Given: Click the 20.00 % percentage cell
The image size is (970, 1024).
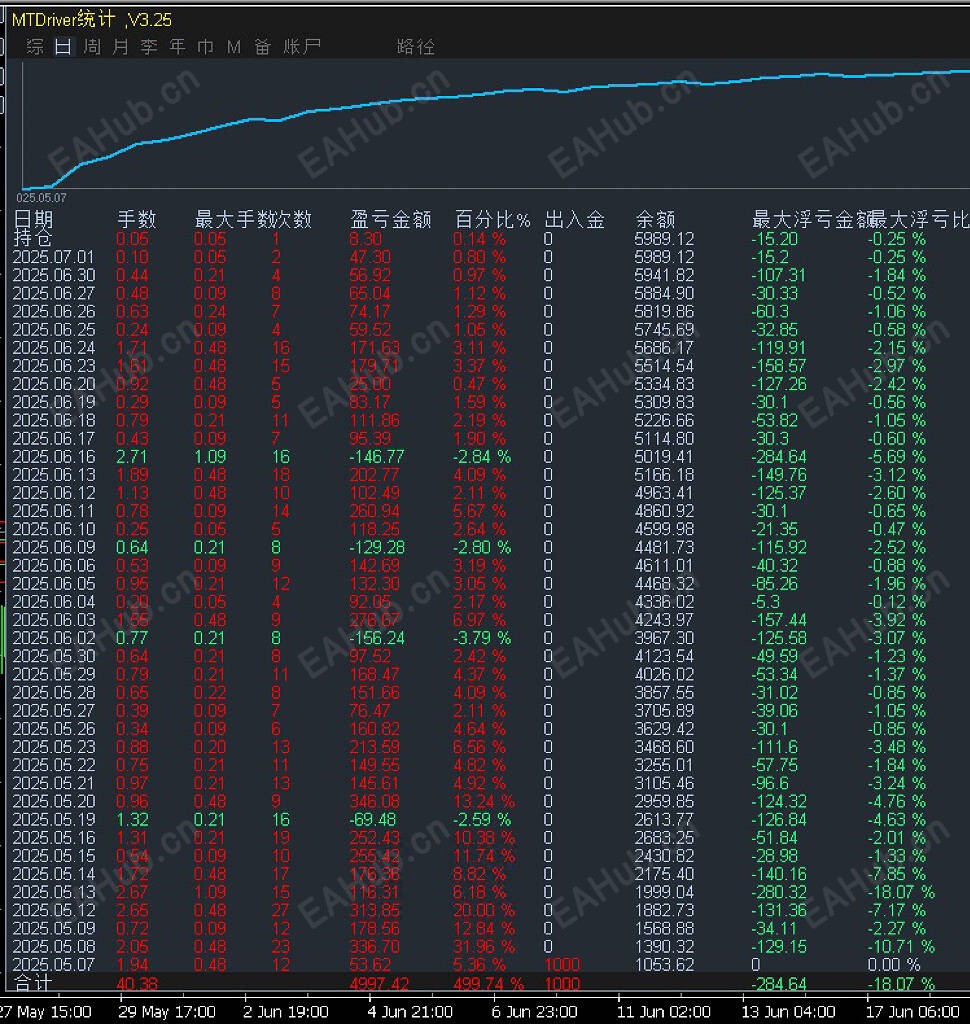Looking at the screenshot, I should coord(484,910).
